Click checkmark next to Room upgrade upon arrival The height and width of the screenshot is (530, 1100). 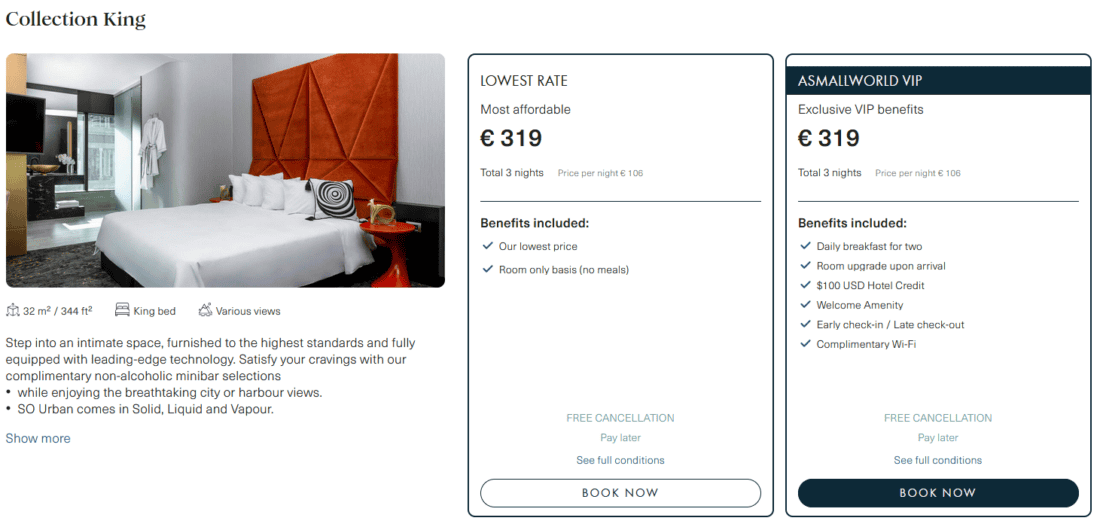click(805, 266)
